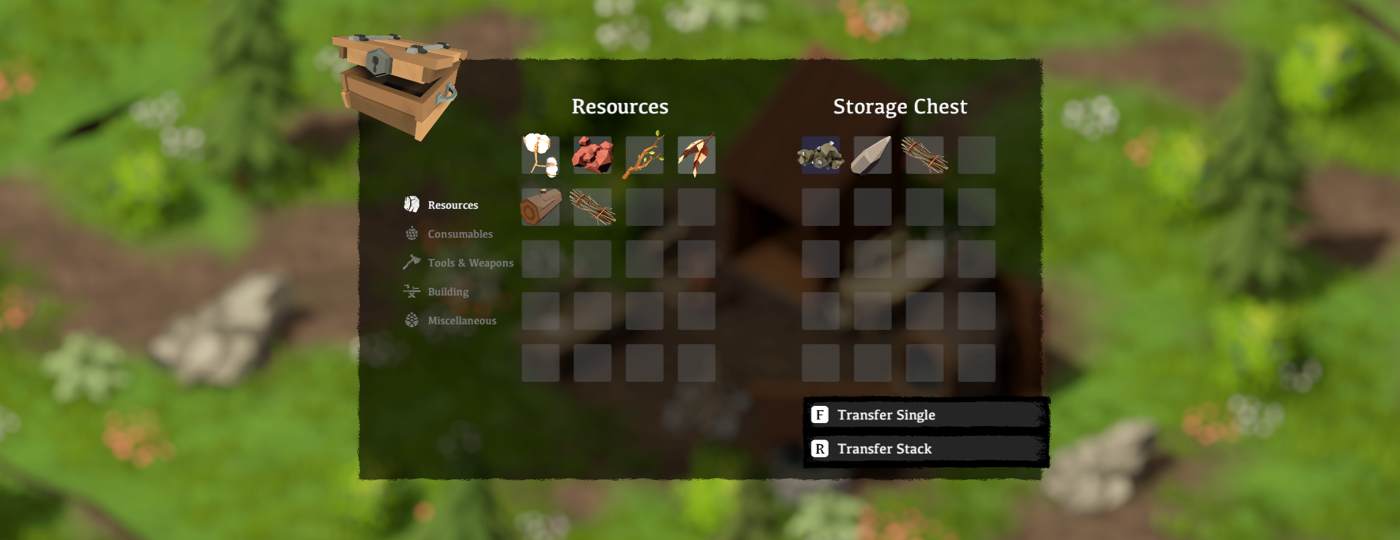This screenshot has height=540, width=1400.
Task: Select the stick bundle in Storage Chest
Action: tap(925, 155)
